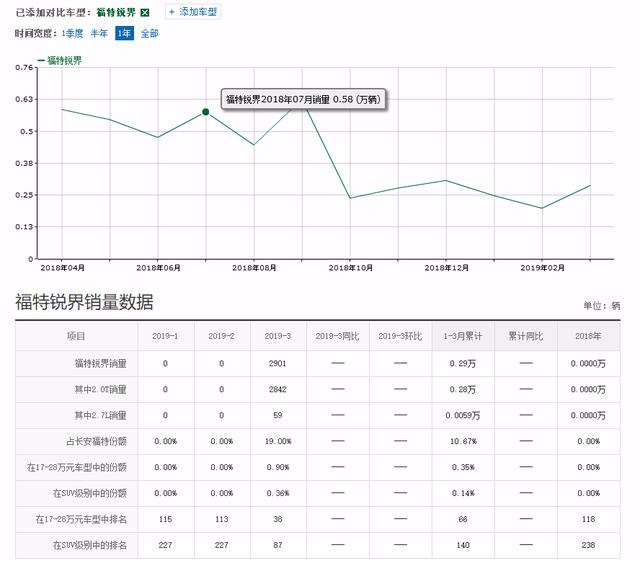Click the 2018年10月 x-axis label
Image resolution: width=640 pixels, height=571 pixels.
[x=351, y=268]
